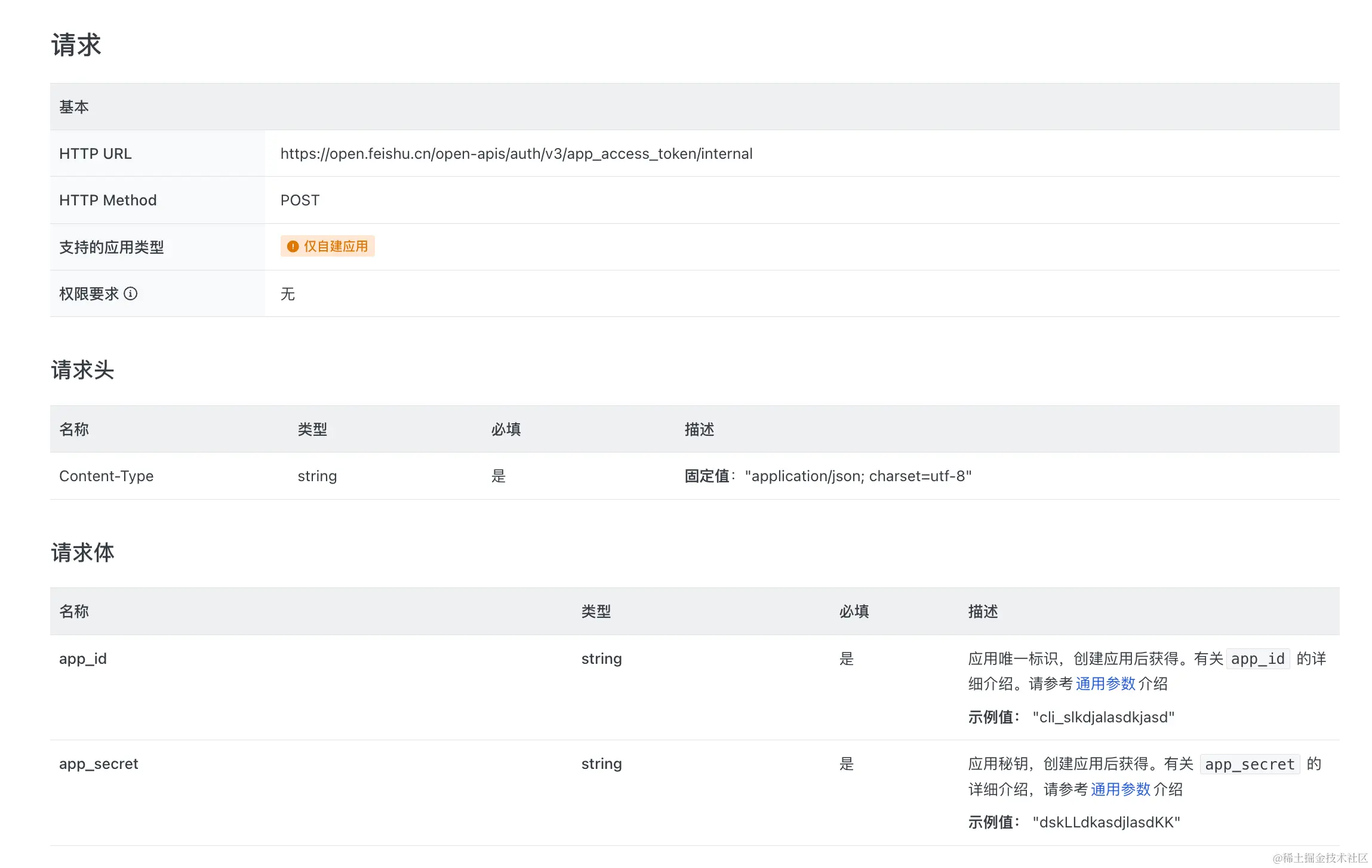Click the 请求 main heading
The width and height of the screenshot is (1372, 868).
tap(76, 45)
